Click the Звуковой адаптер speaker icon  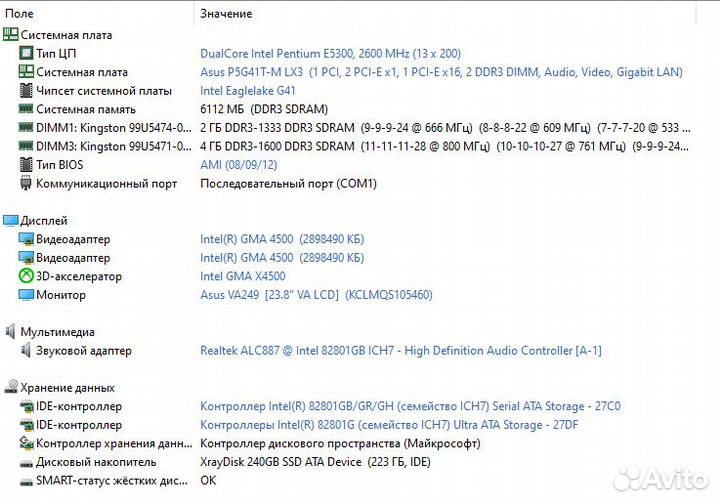(26, 350)
